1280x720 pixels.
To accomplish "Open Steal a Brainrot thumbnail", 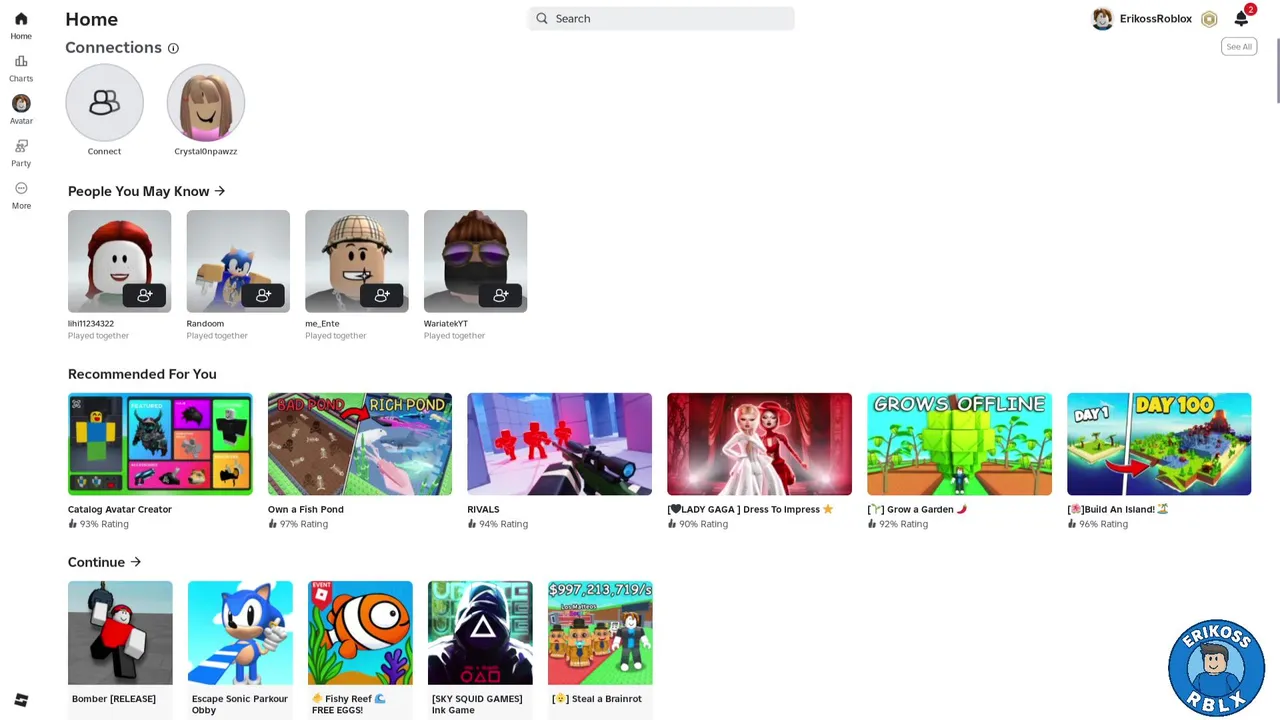I will pyautogui.click(x=600, y=633).
